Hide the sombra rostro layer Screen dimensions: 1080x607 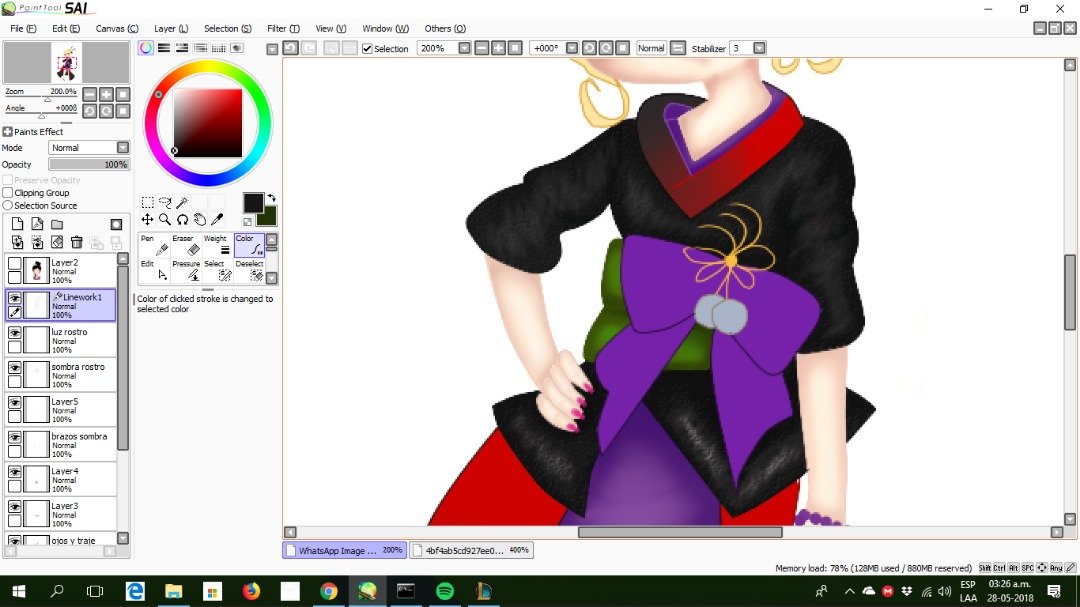(x=14, y=367)
